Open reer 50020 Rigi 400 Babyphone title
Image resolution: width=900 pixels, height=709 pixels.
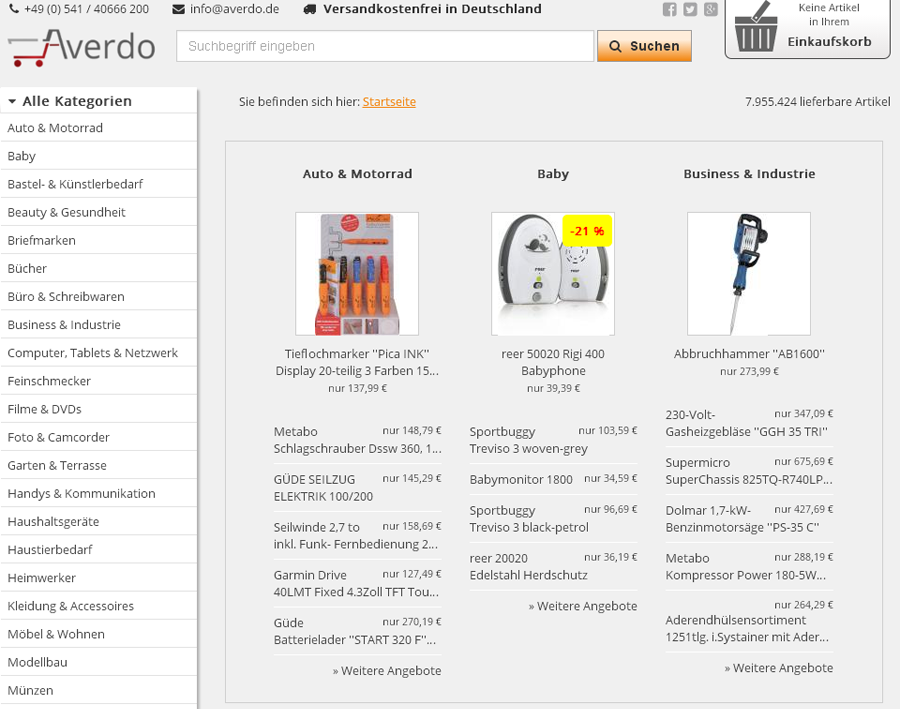553,362
